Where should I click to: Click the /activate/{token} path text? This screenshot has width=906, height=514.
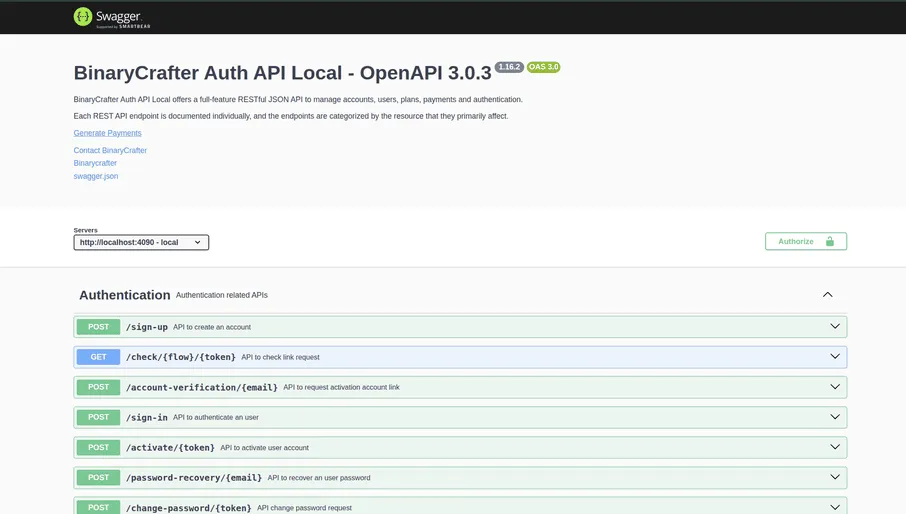pos(170,448)
